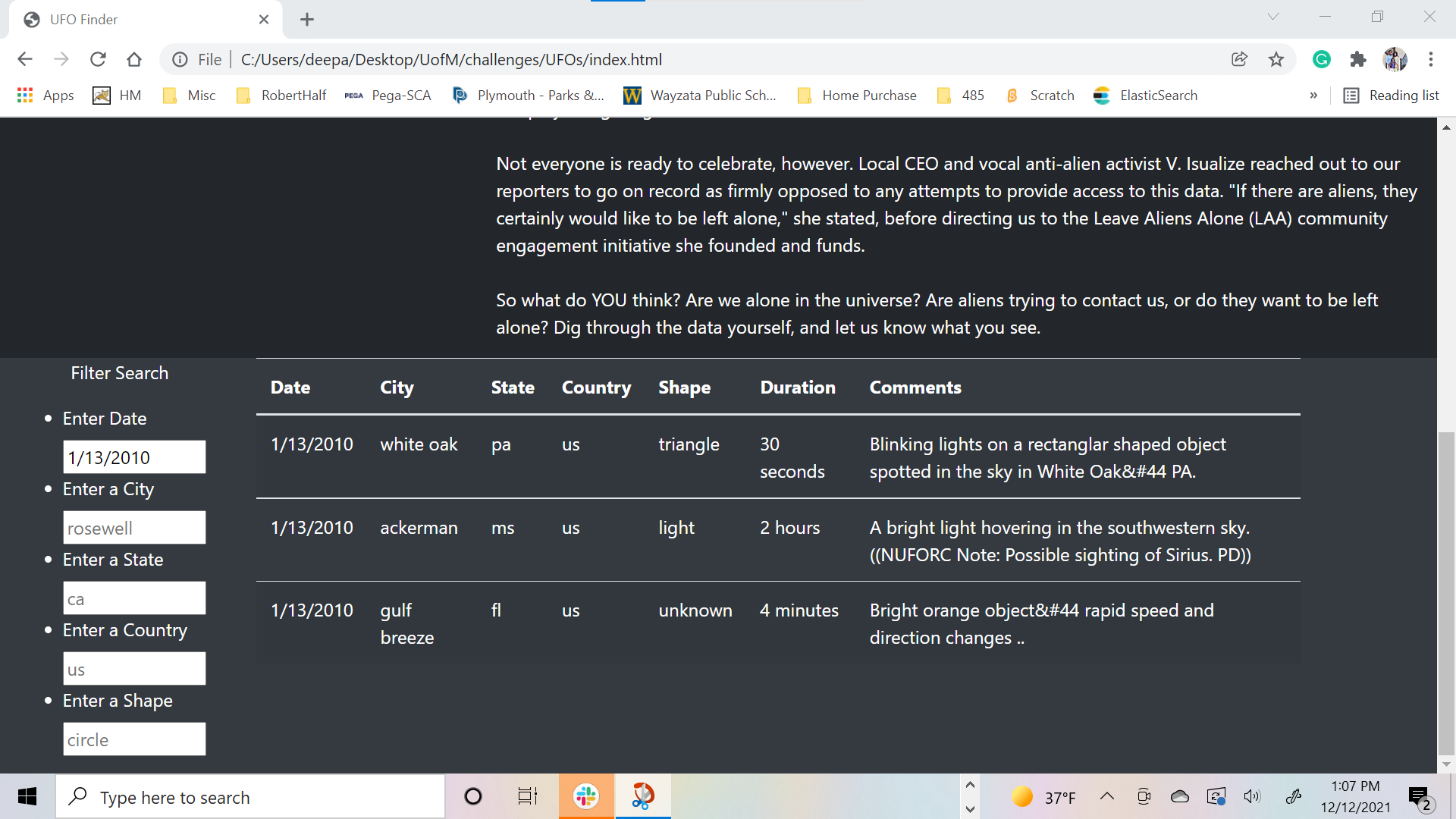1456x819 pixels.
Task: Open the Extensions puzzle icon
Action: [1357, 59]
